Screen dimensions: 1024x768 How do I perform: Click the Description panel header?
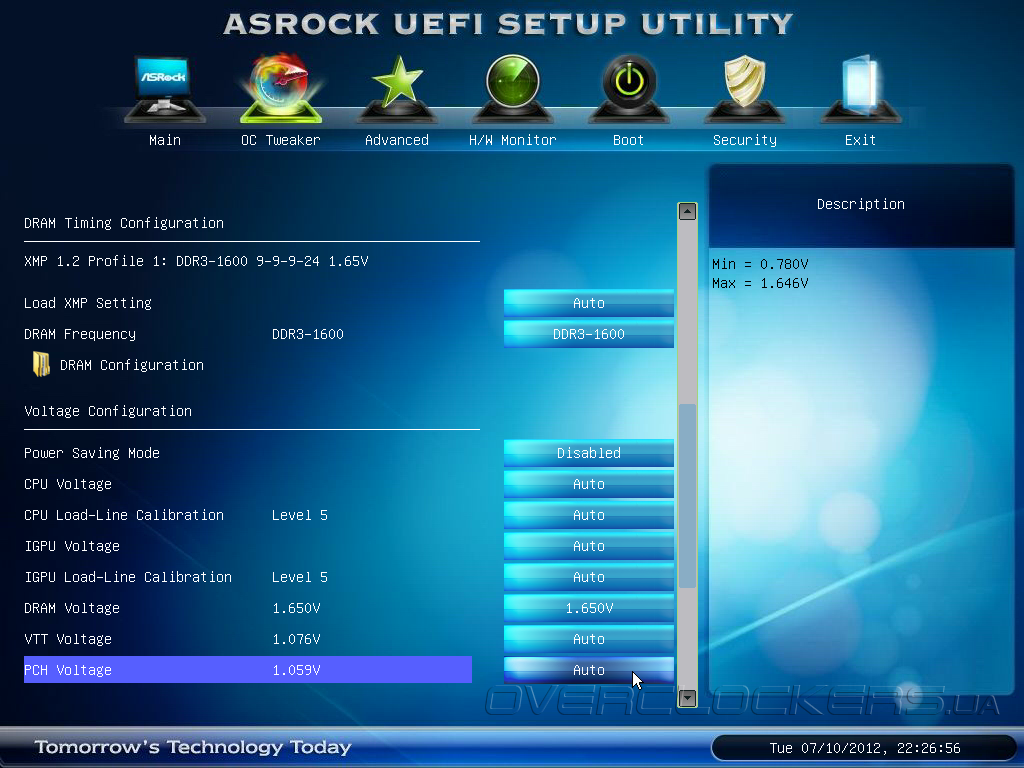[861, 204]
